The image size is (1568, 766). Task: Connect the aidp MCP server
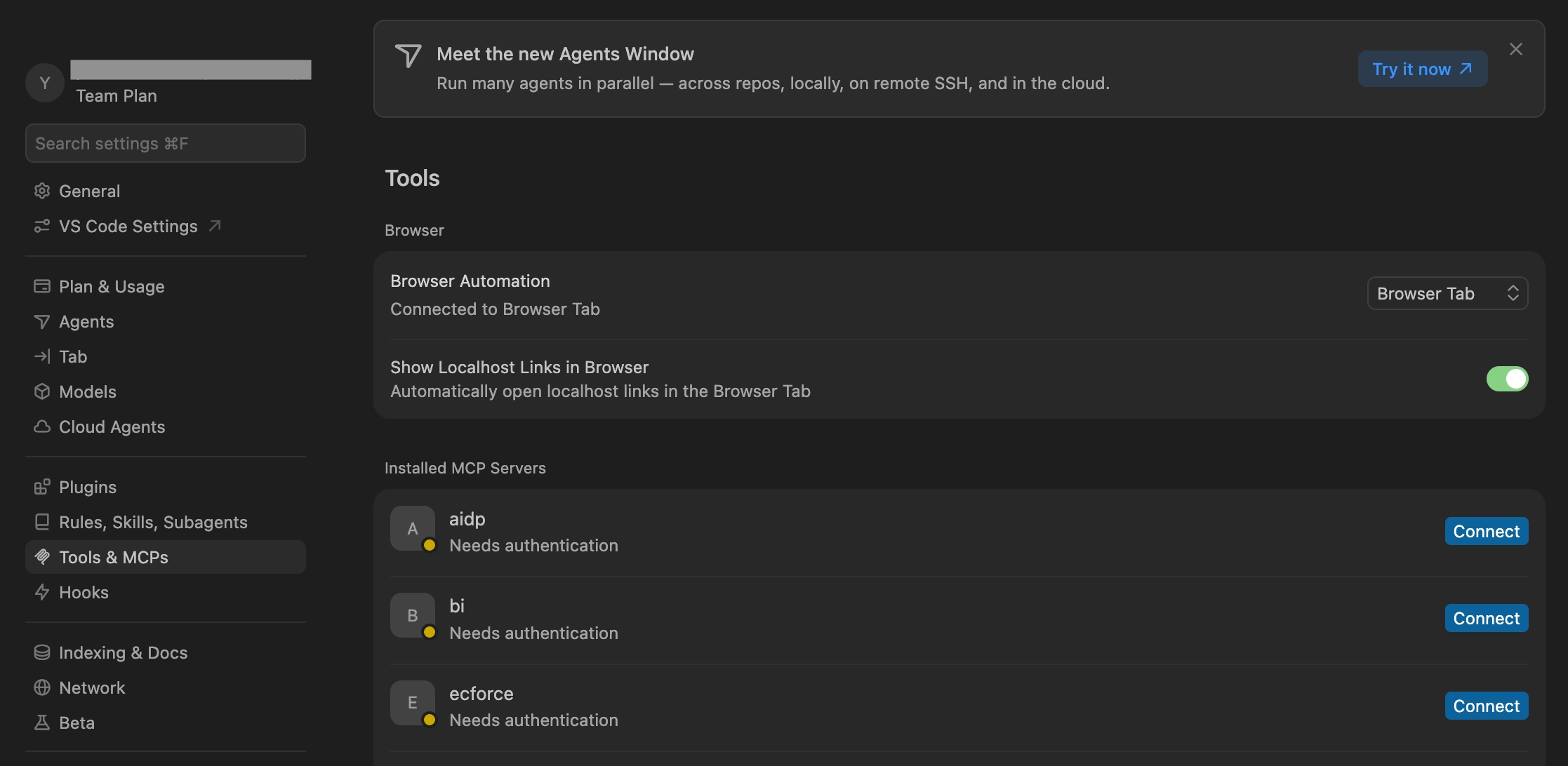1486,531
